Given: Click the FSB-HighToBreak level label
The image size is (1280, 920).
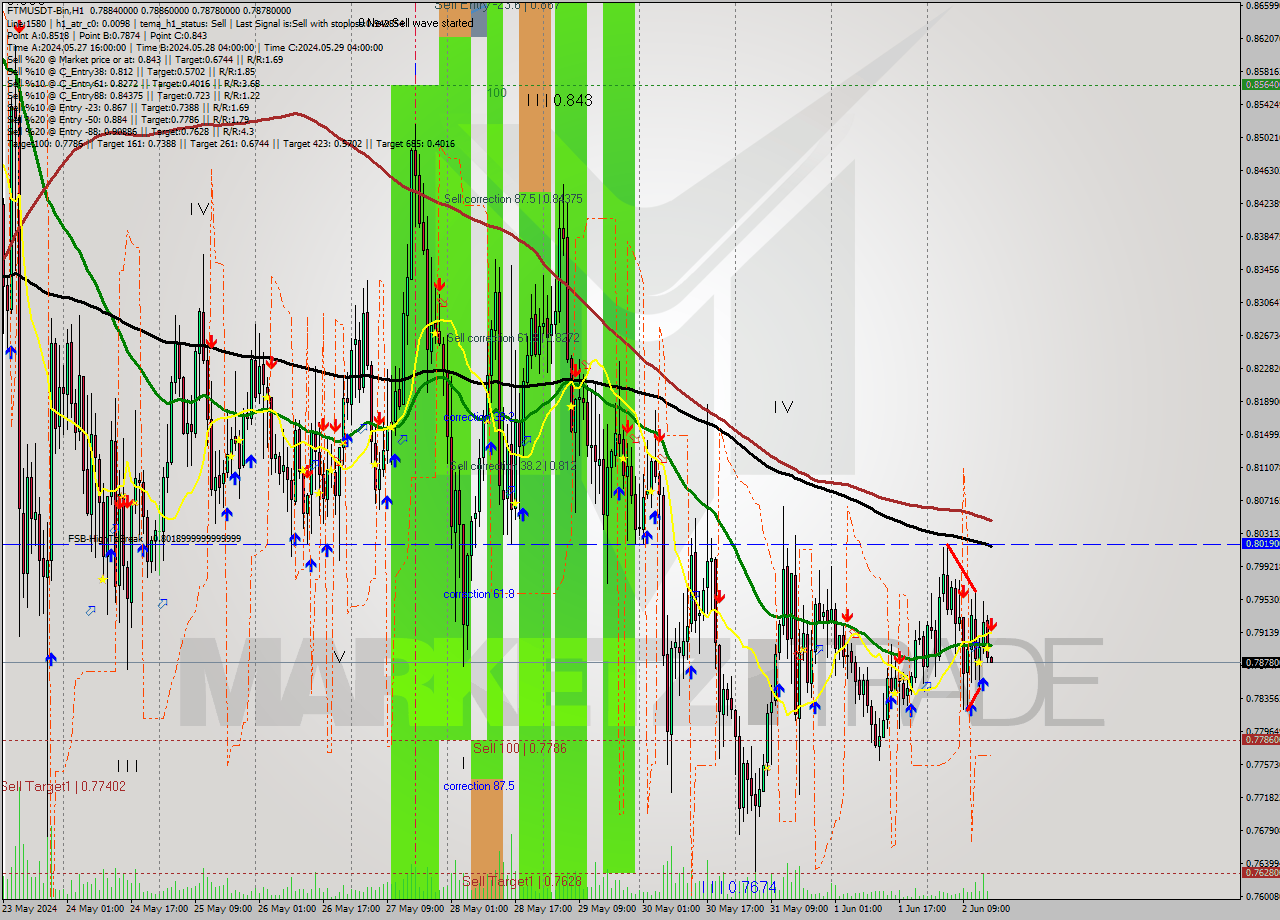Looking at the screenshot, I should (154, 538).
